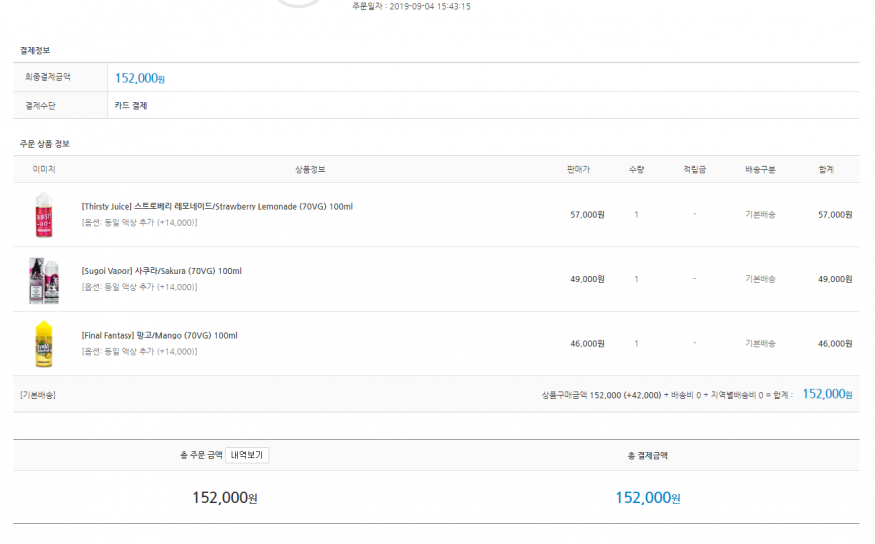875x544 pixels.
Task: Click the 57,000원 sale price
Action: click(x=587, y=215)
